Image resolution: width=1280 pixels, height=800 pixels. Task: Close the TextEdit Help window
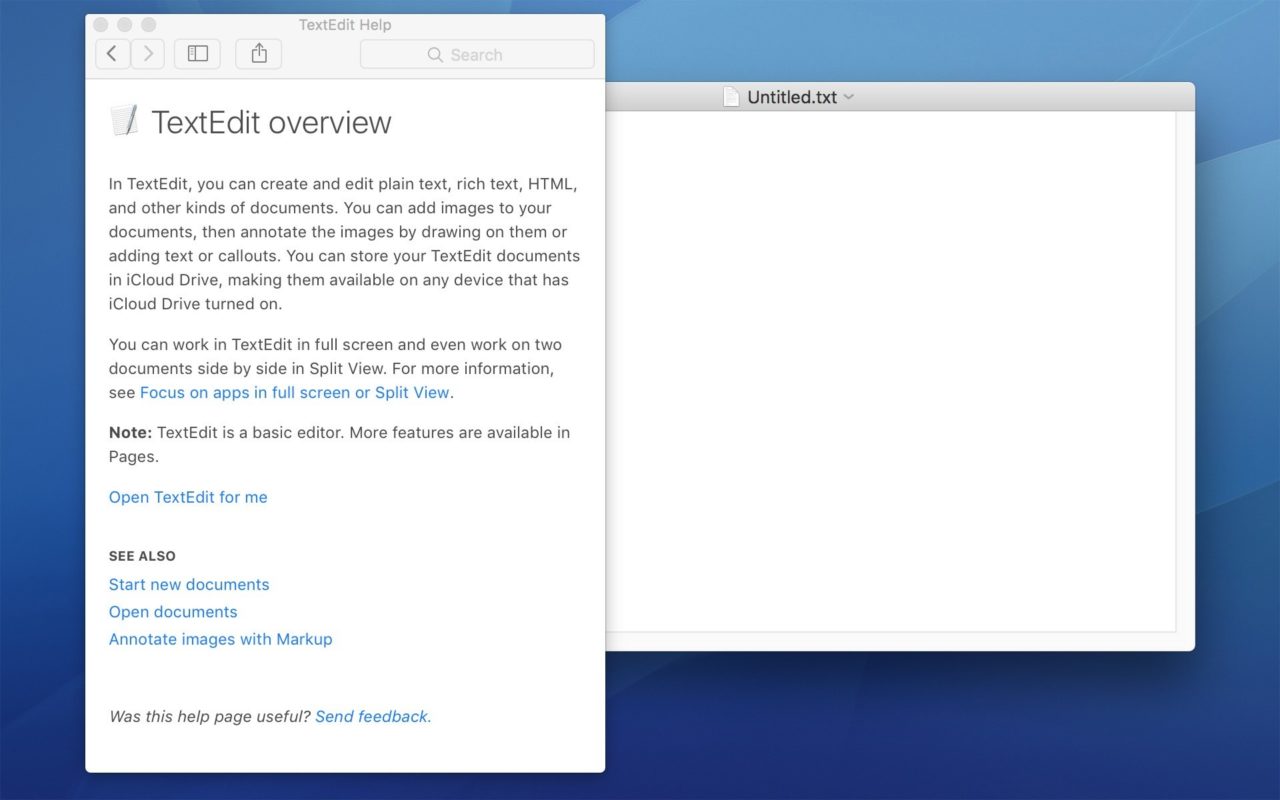click(101, 25)
